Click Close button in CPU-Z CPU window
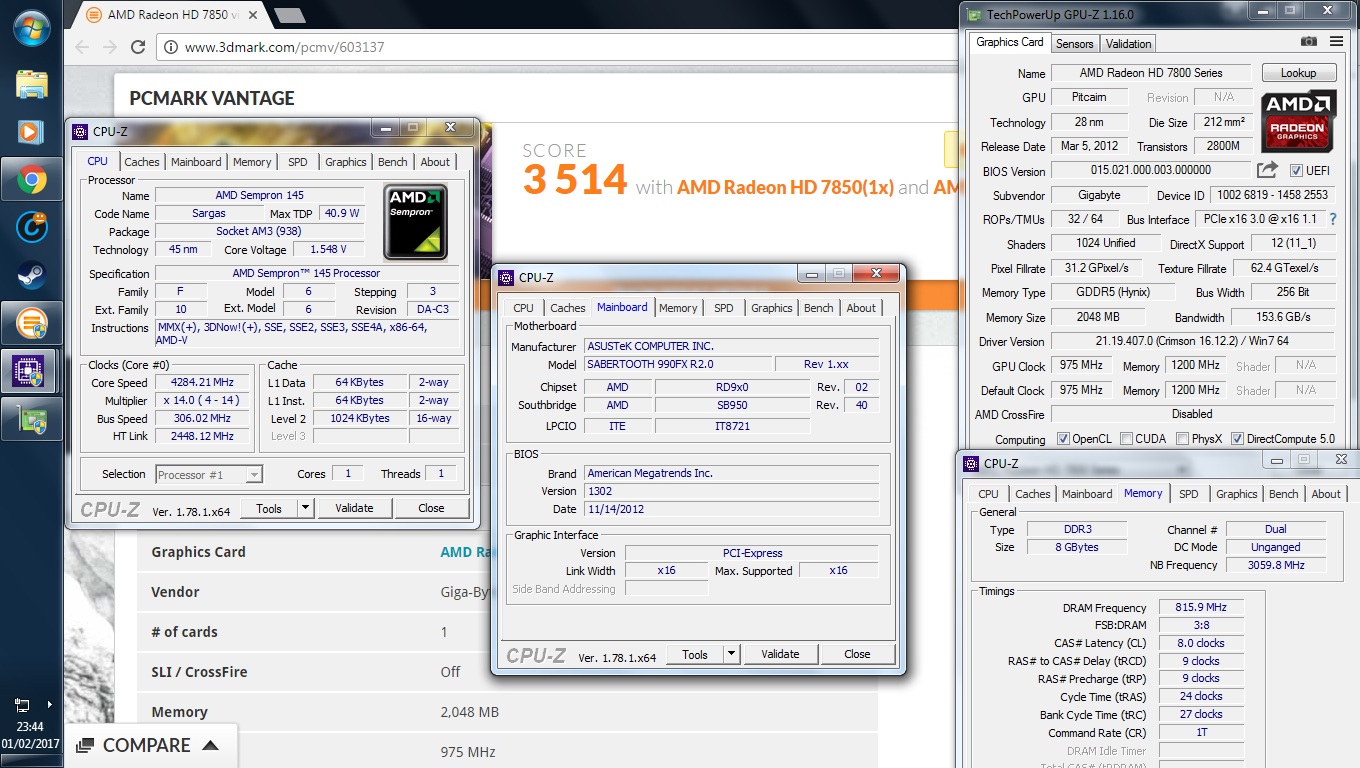1360x768 pixels. [x=431, y=508]
